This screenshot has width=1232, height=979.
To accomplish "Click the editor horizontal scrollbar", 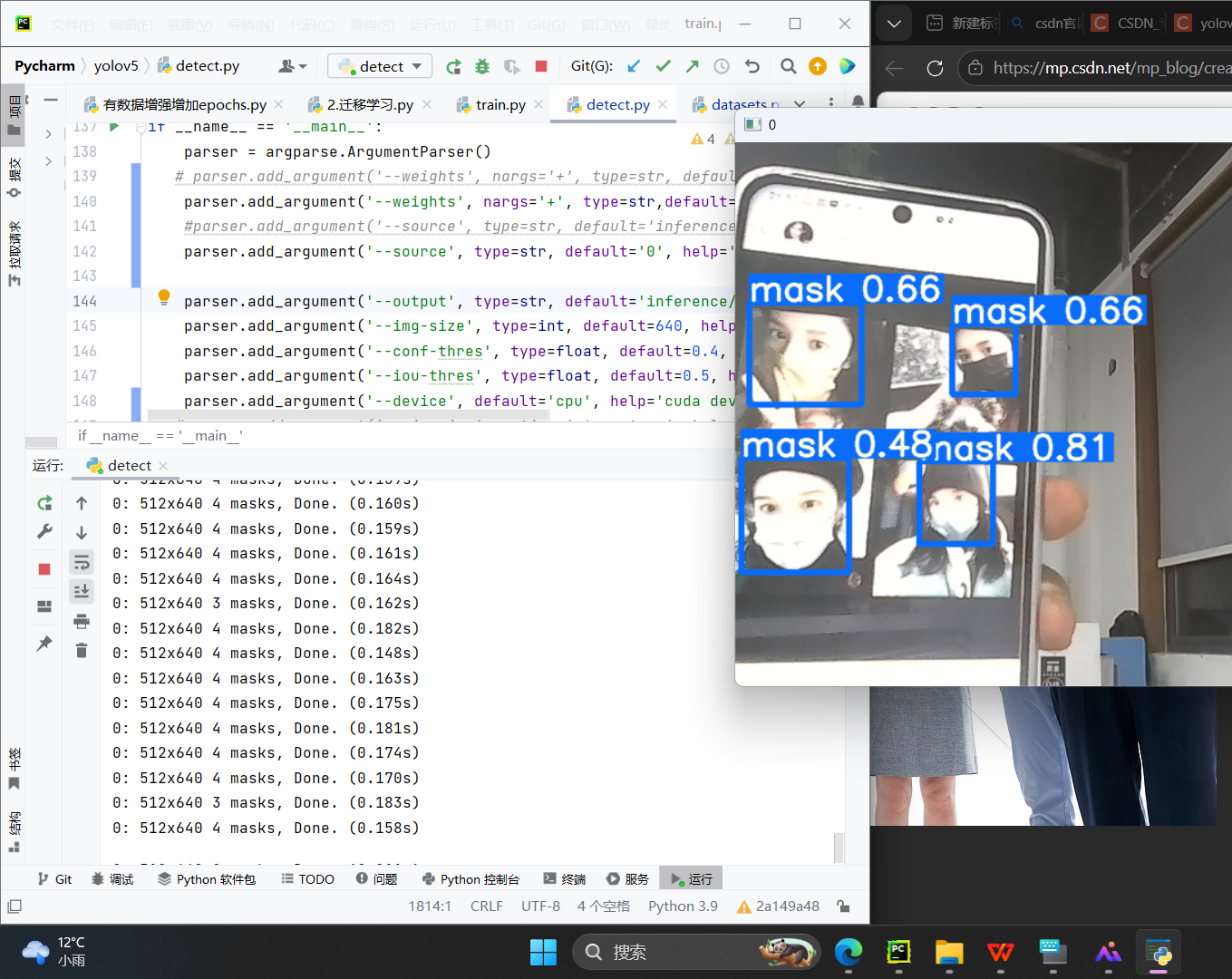I will pyautogui.click(x=349, y=415).
